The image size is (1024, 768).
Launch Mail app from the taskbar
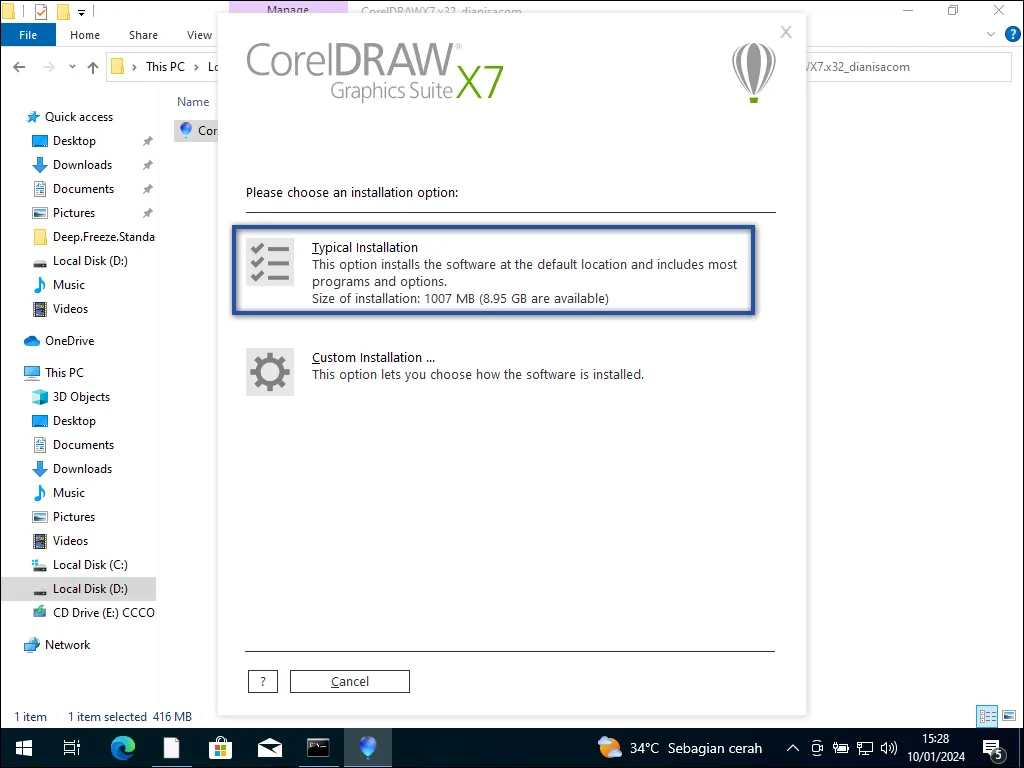(269, 748)
